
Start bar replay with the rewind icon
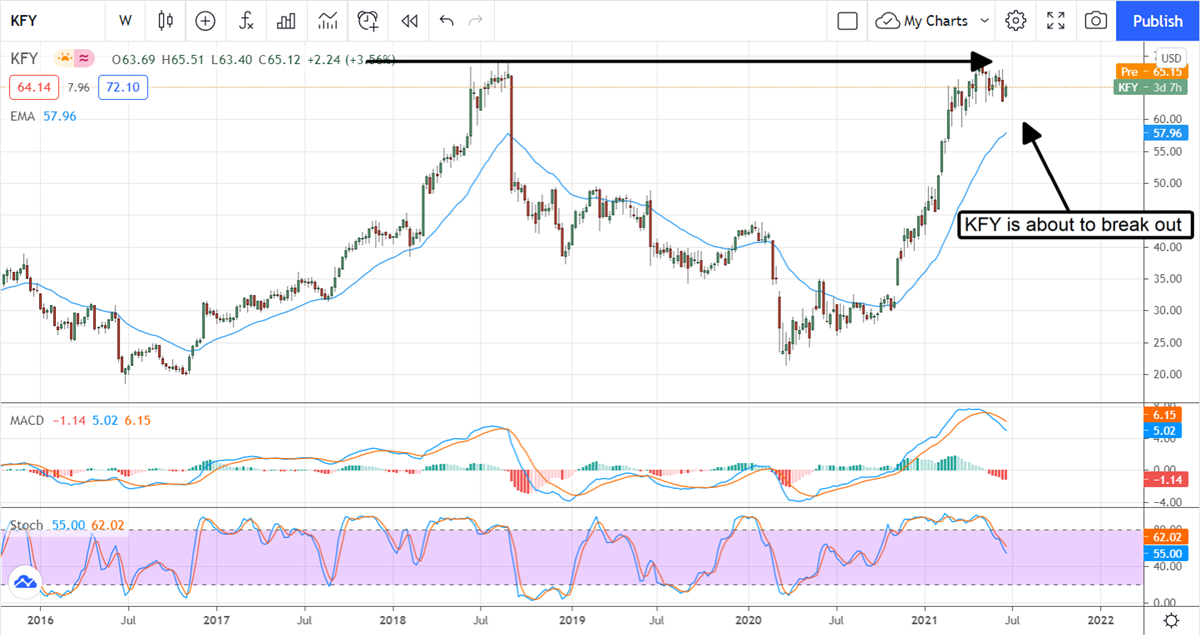pyautogui.click(x=408, y=20)
